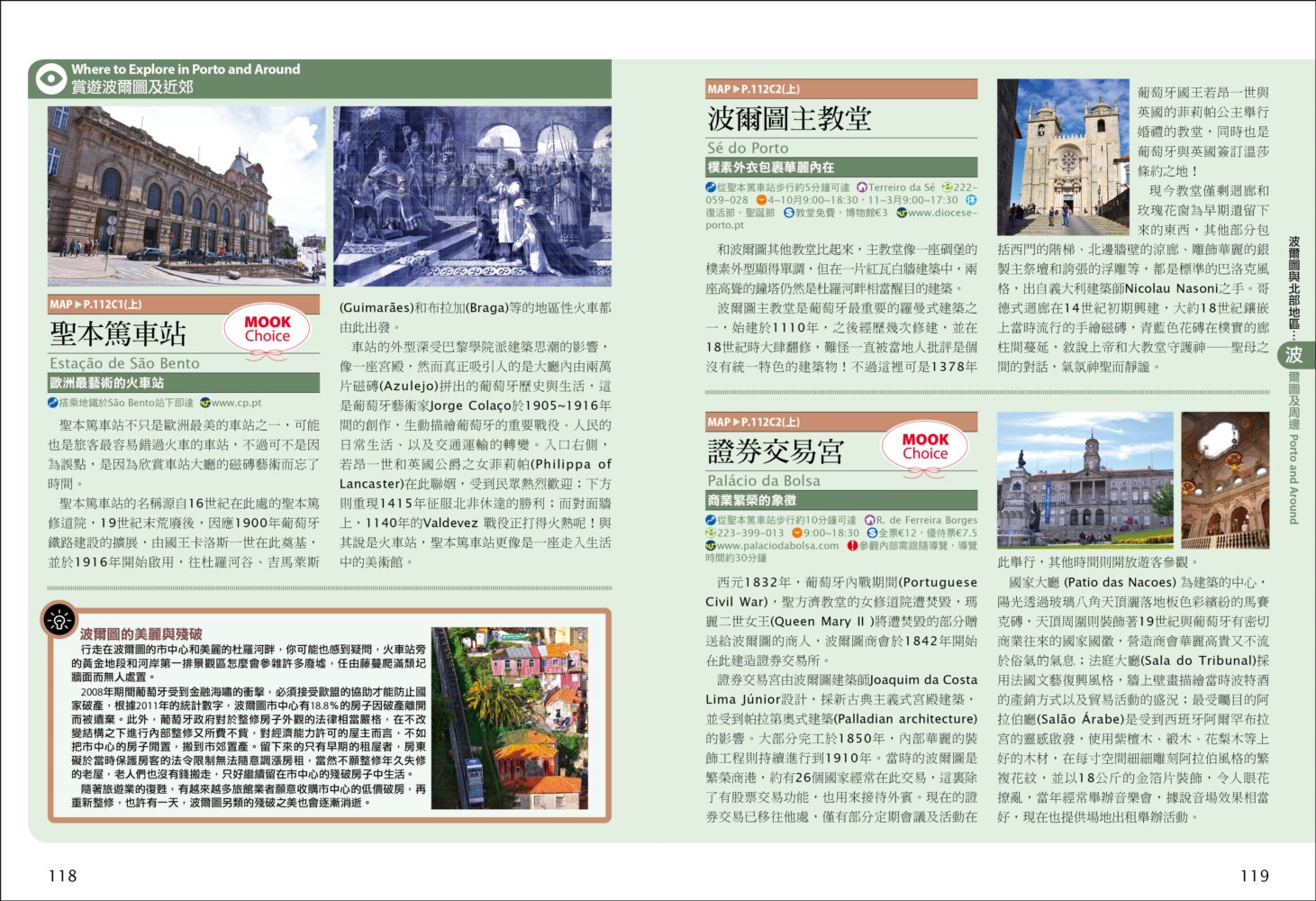Click the eye icon in the section header
Viewport: 1316px width, 901px height.
pos(50,78)
